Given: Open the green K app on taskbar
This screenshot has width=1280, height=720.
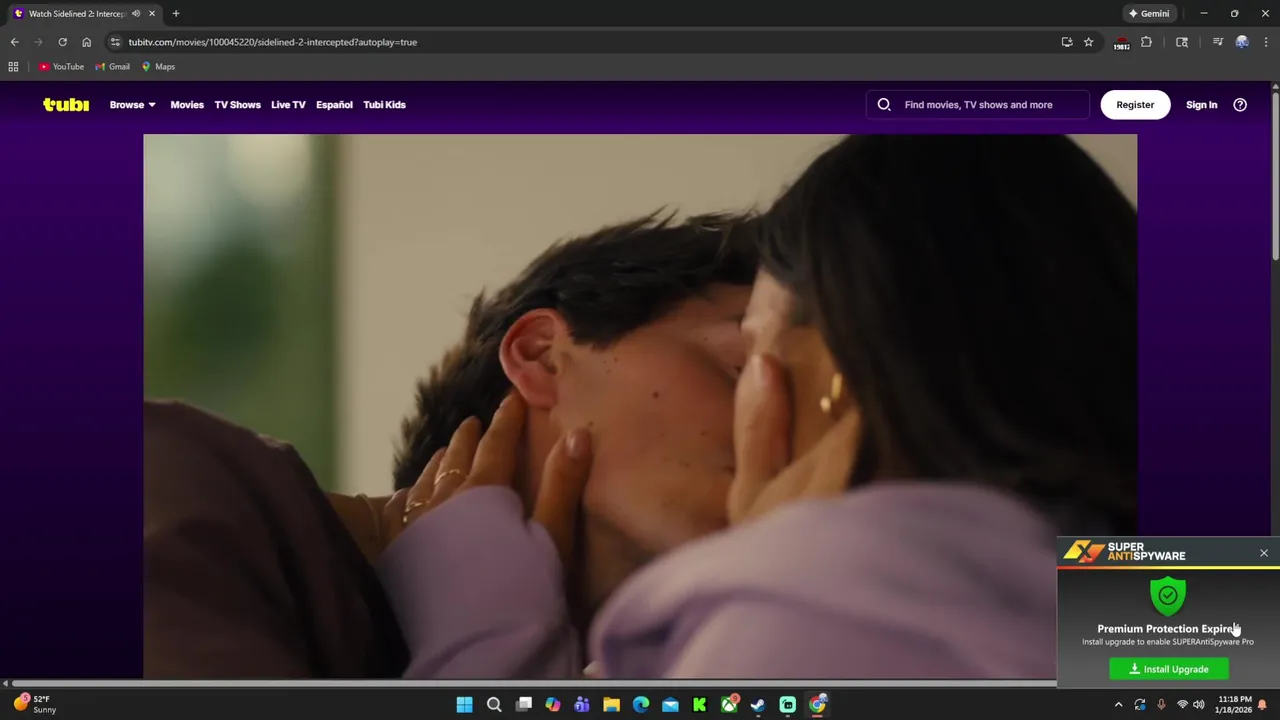Looking at the screenshot, I should [x=699, y=705].
